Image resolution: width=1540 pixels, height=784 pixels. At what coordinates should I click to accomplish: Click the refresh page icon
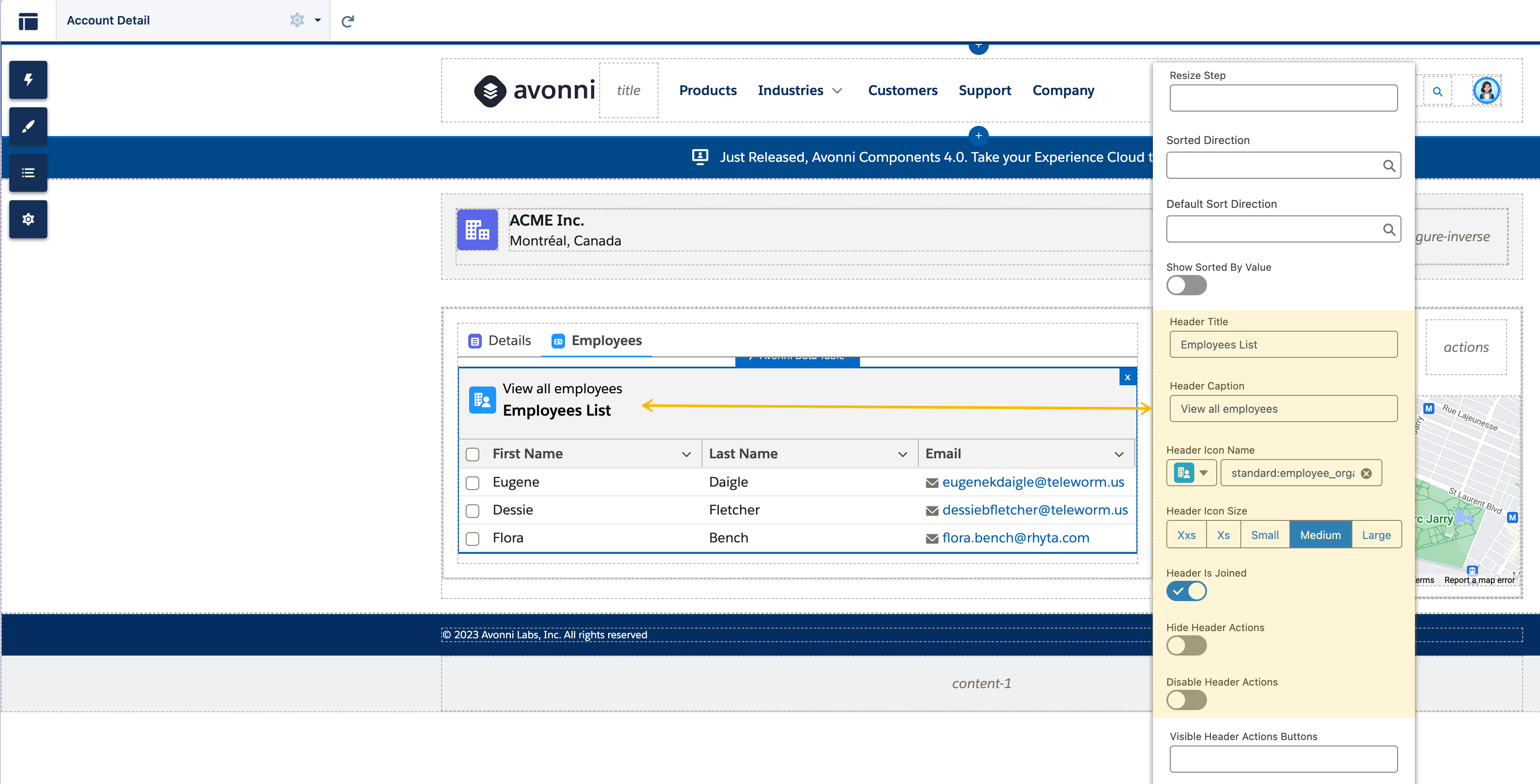point(347,22)
